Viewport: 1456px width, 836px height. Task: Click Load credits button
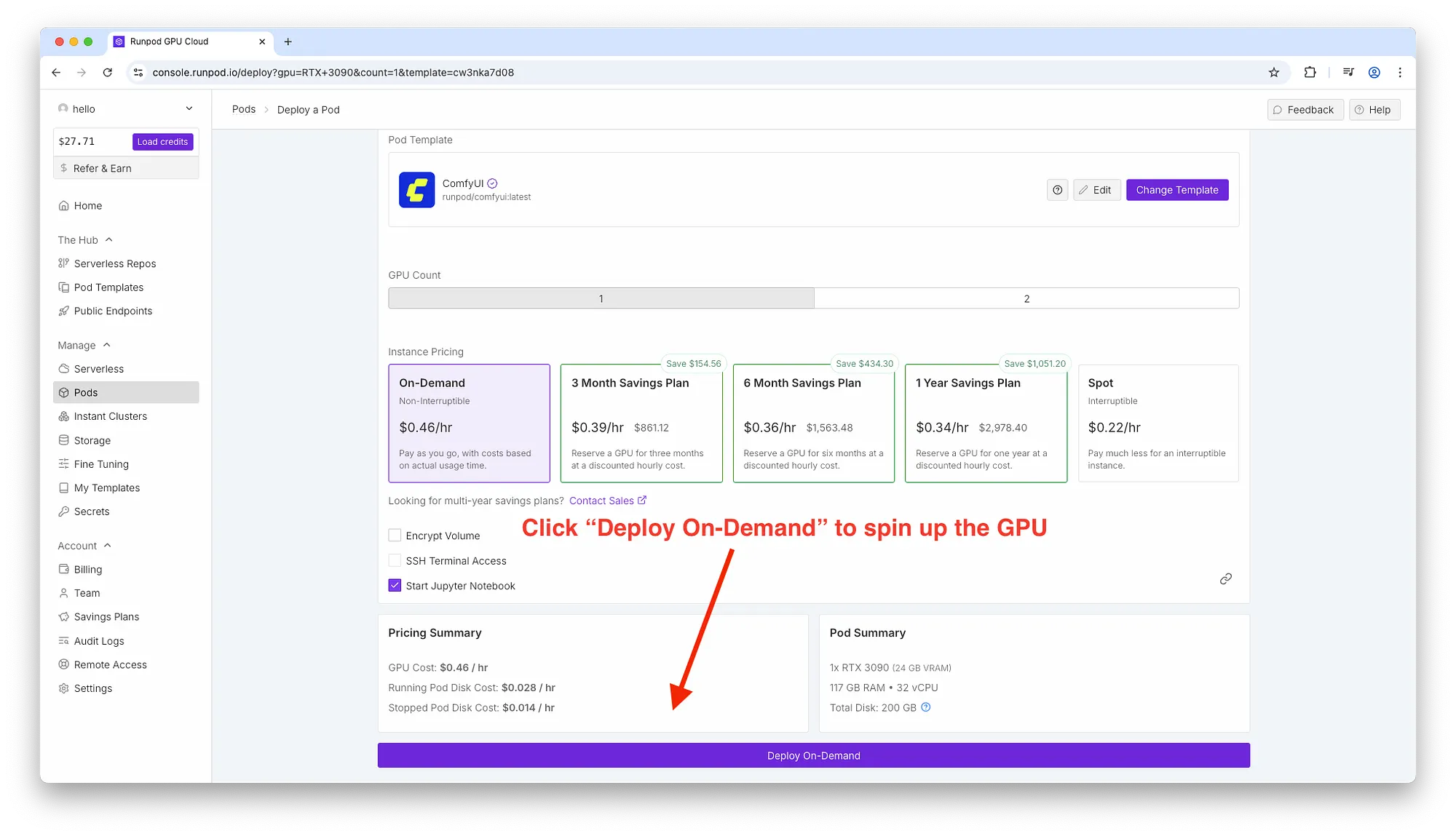point(162,141)
